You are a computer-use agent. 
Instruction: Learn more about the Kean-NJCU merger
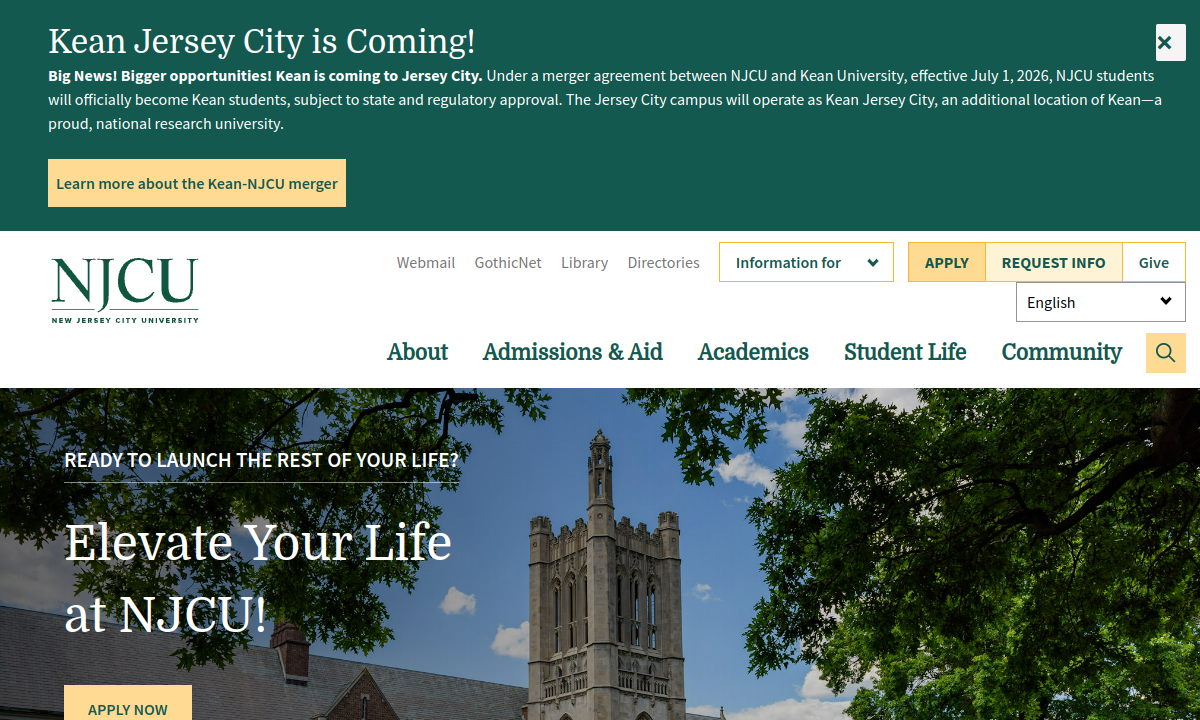(x=197, y=184)
